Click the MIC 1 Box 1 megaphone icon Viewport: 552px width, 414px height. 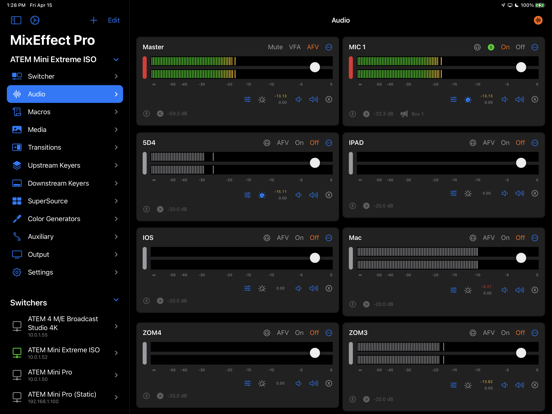click(404, 114)
